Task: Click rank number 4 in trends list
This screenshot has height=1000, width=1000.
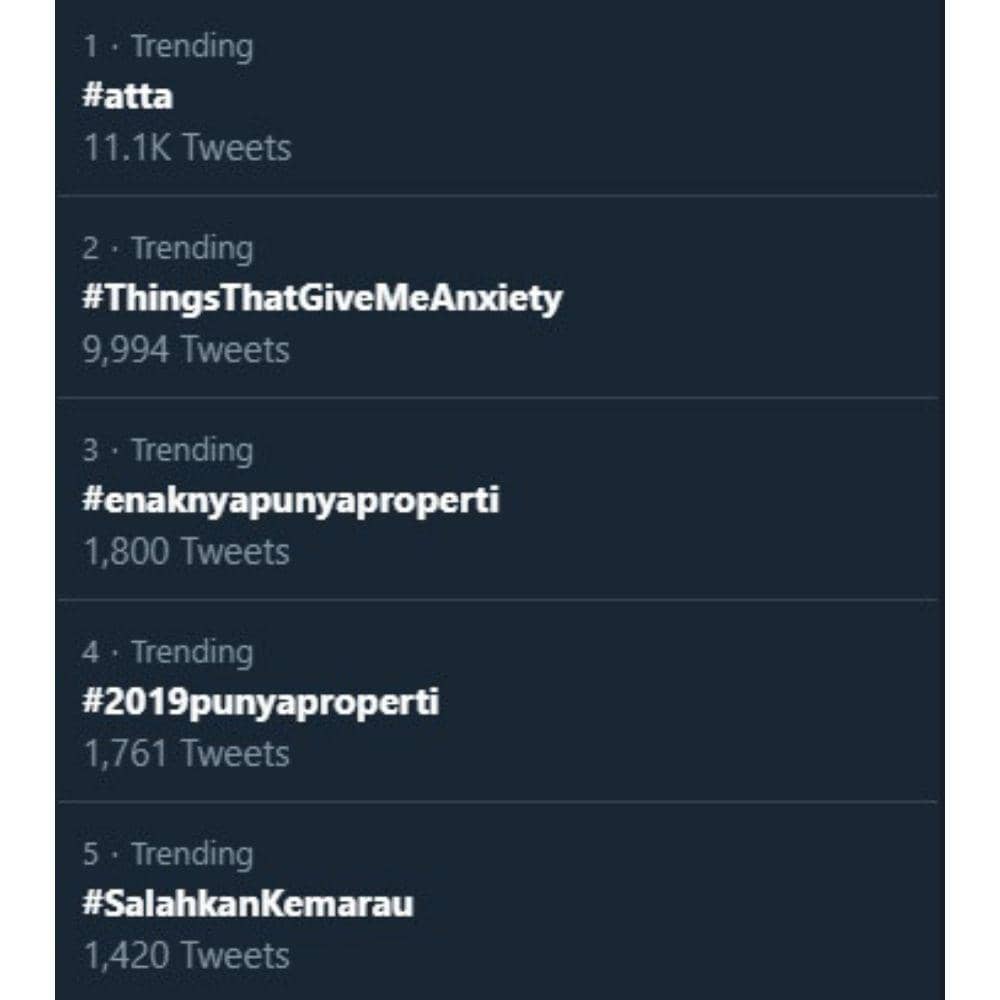Action: [x=91, y=653]
